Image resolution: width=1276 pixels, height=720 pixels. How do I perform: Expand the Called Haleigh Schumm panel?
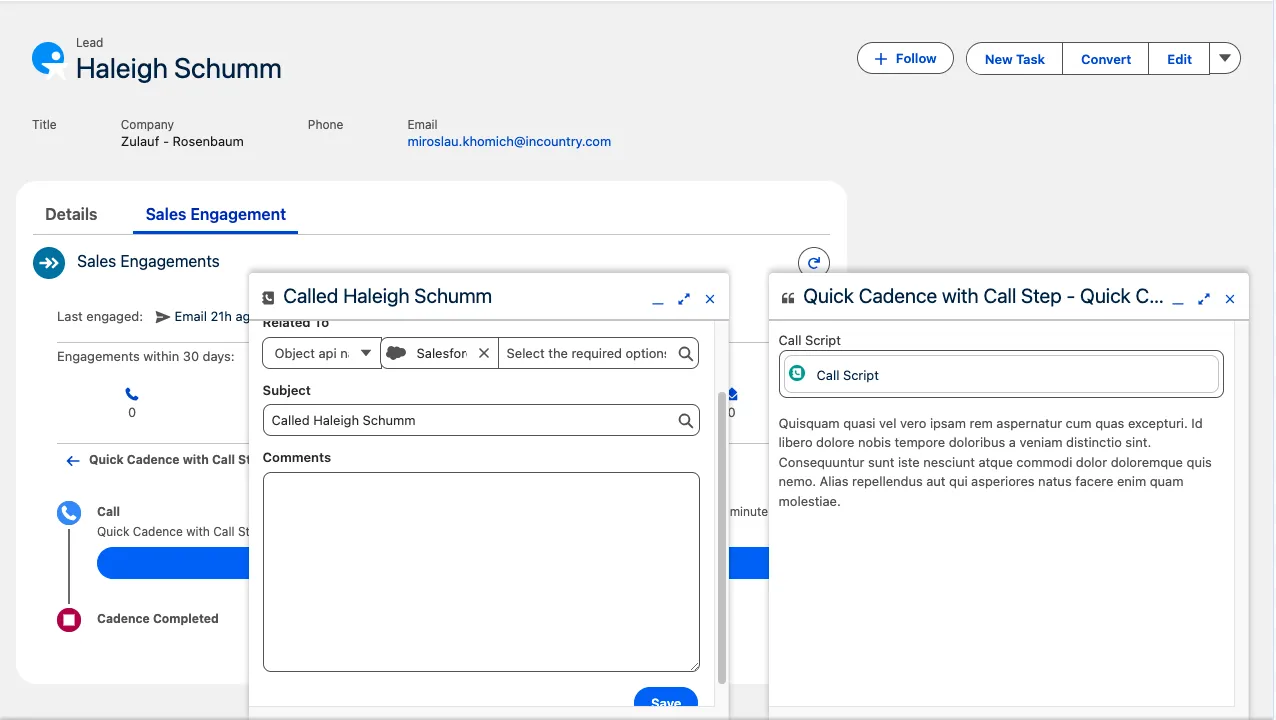(684, 299)
